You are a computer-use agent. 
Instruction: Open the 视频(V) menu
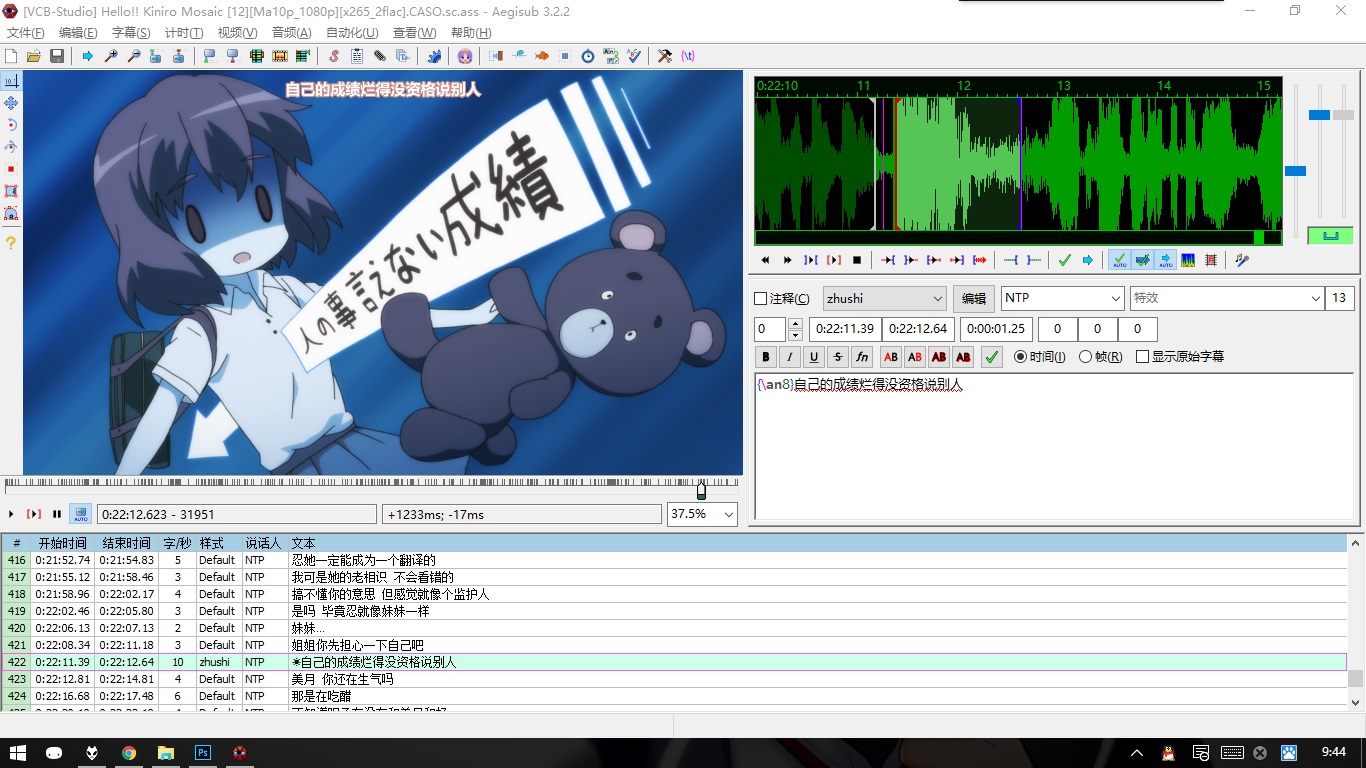[x=237, y=33]
